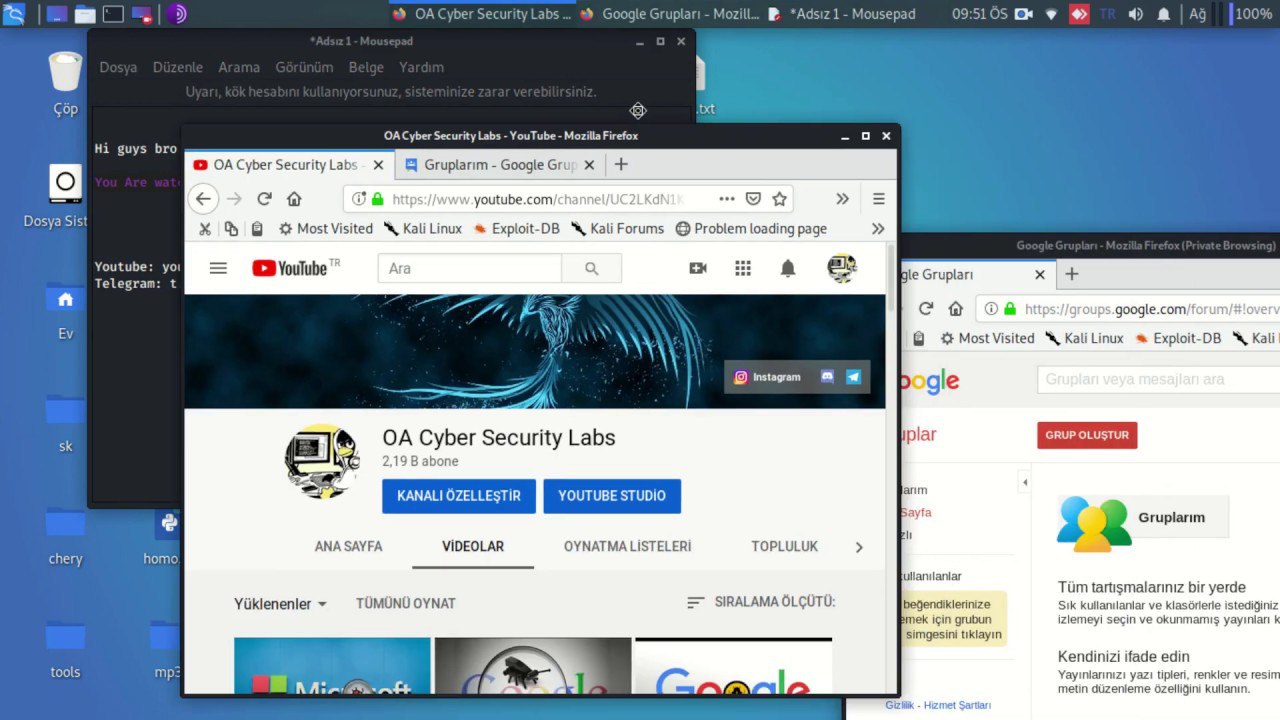The width and height of the screenshot is (1280, 720).
Task: Go to Firefox home in the YouTube window
Action: [x=294, y=199]
